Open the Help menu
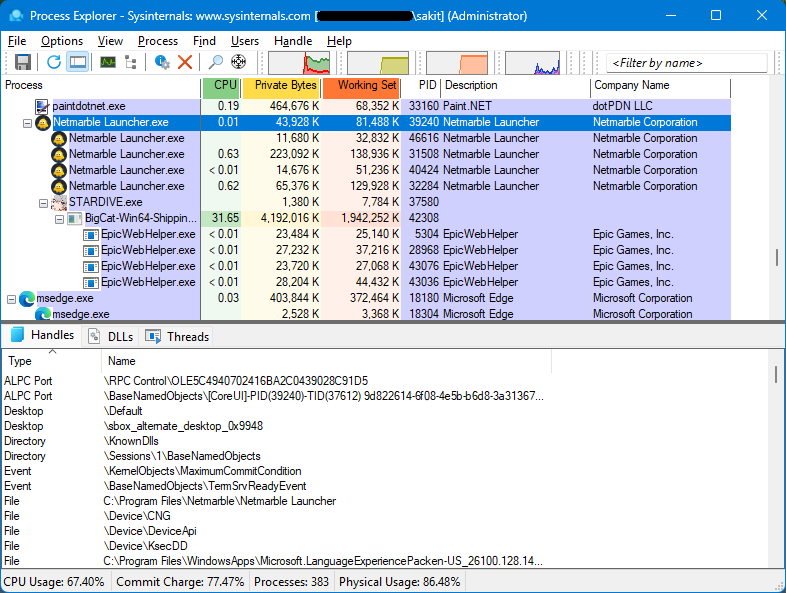 [x=339, y=41]
